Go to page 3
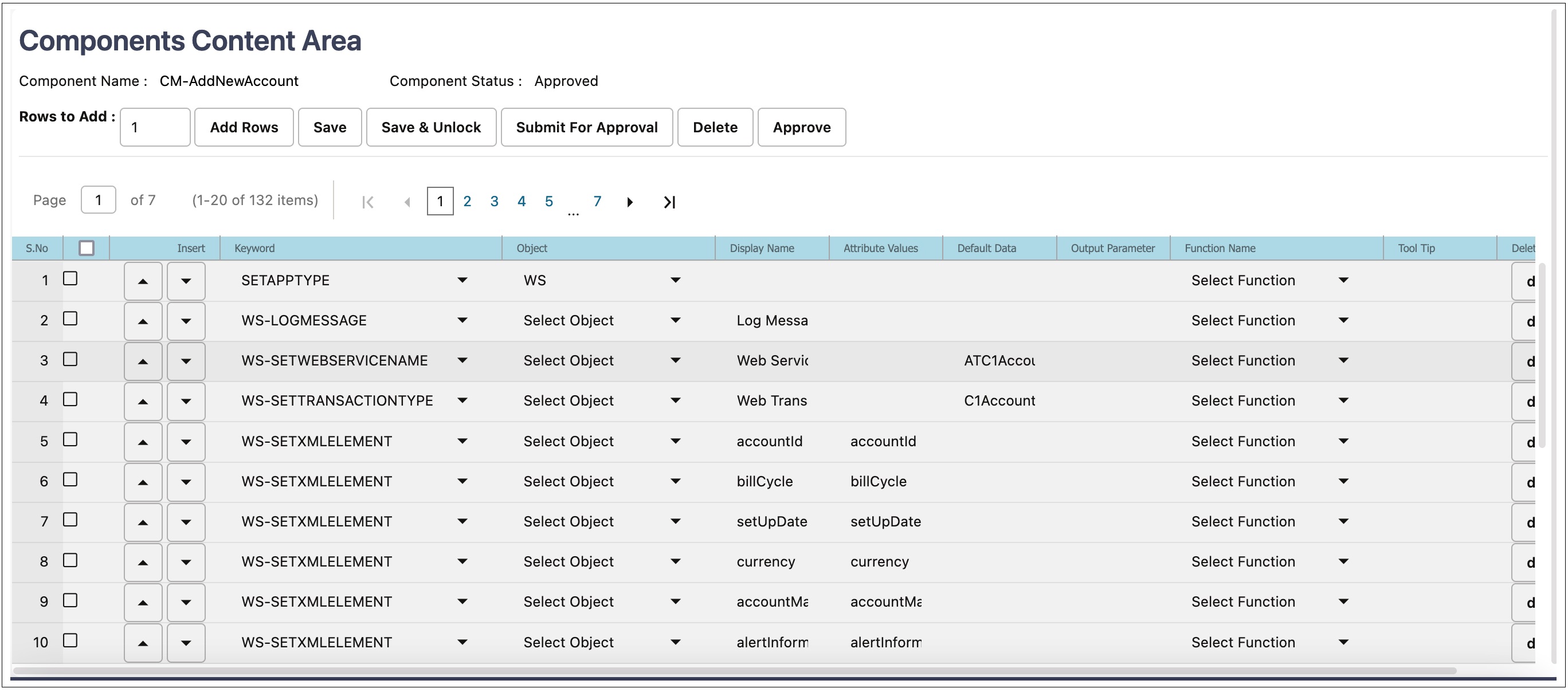Image resolution: width=1568 pixels, height=692 pixels. pyautogui.click(x=494, y=202)
